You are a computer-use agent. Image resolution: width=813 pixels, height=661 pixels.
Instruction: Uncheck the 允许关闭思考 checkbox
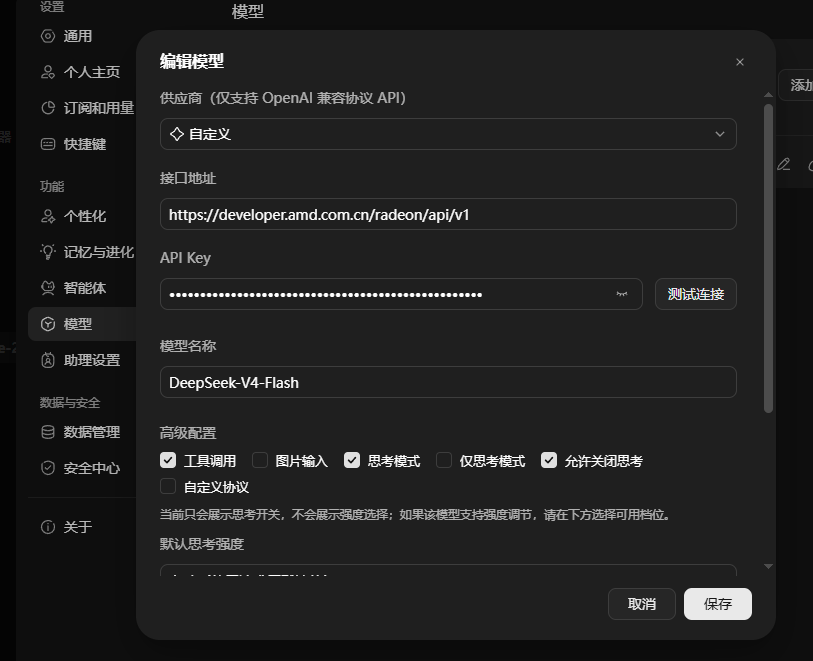click(x=549, y=460)
